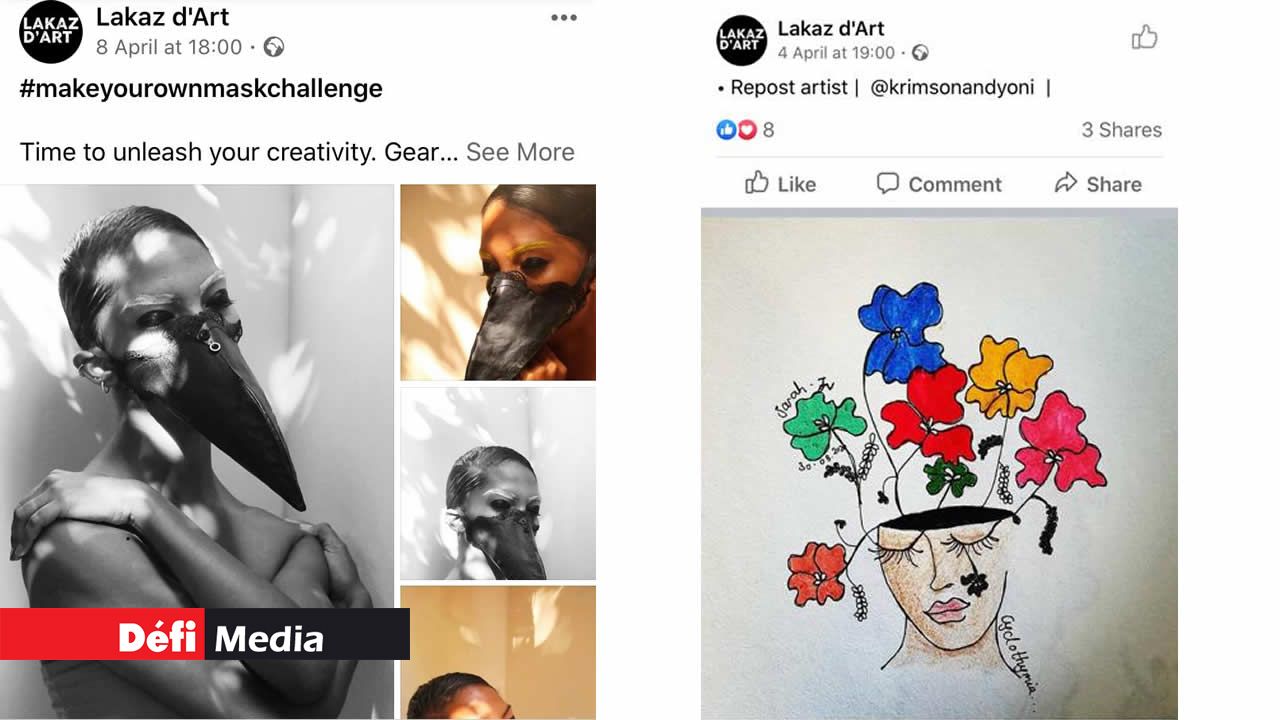Expand caption with See More
Viewport: 1280px width, 720px height.
click(x=520, y=152)
